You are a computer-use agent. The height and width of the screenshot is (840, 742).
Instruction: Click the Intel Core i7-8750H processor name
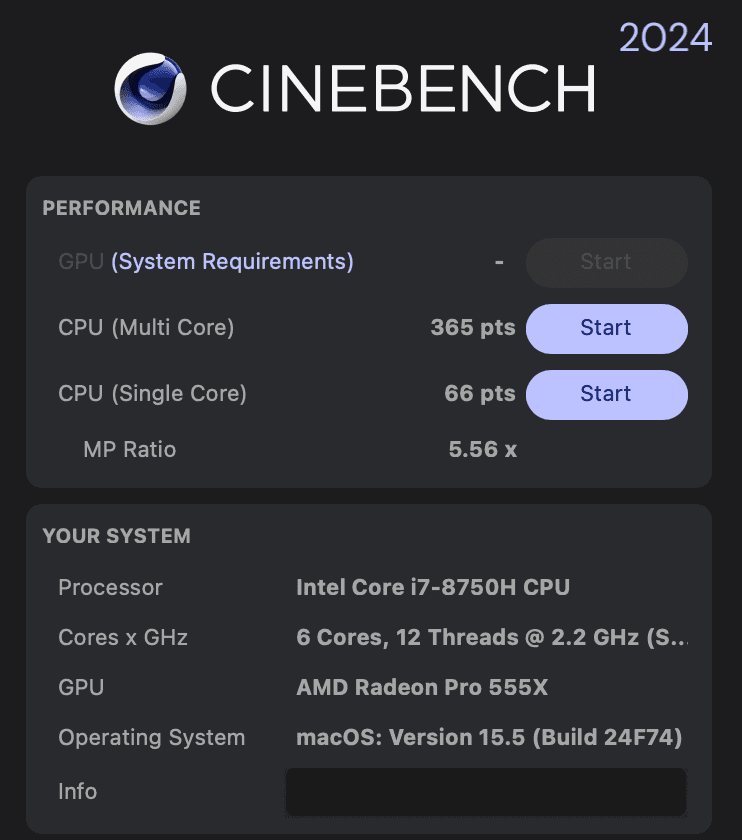pyautogui.click(x=433, y=588)
